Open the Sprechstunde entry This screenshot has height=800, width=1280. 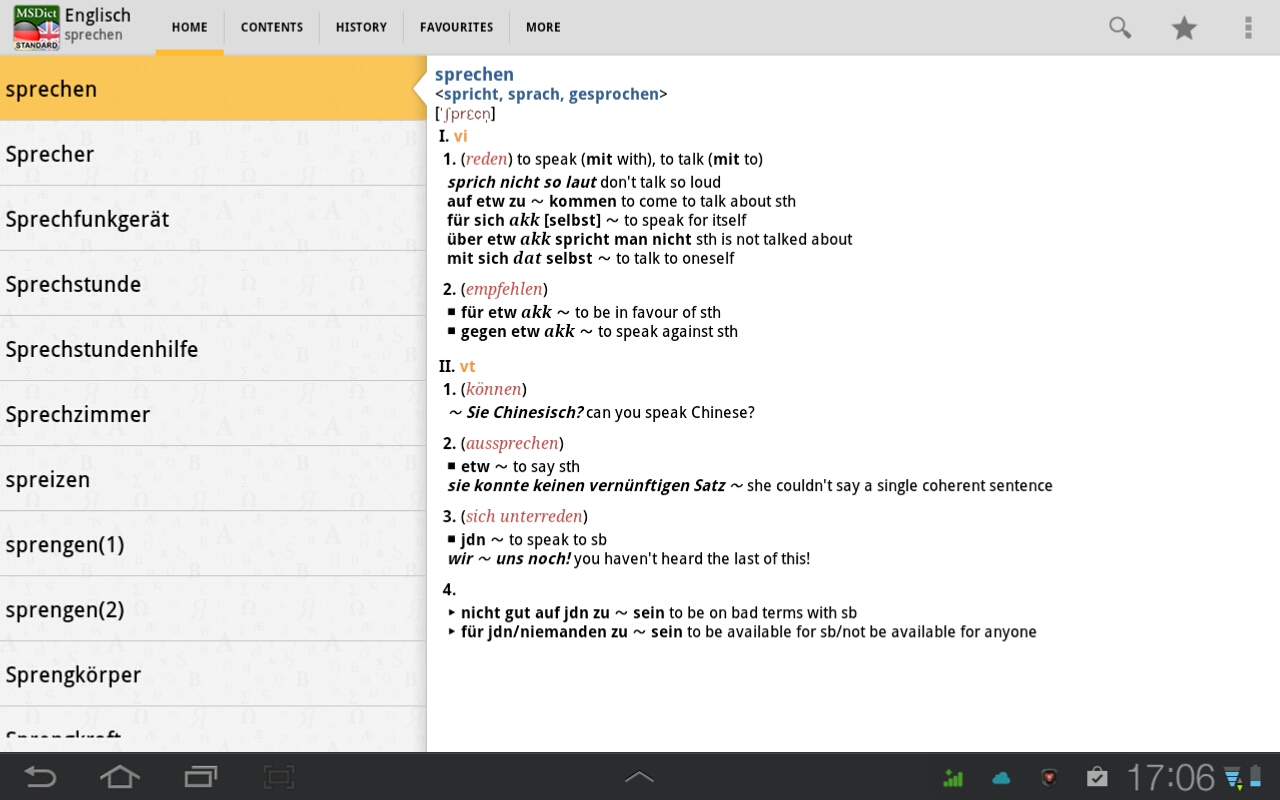click(73, 284)
